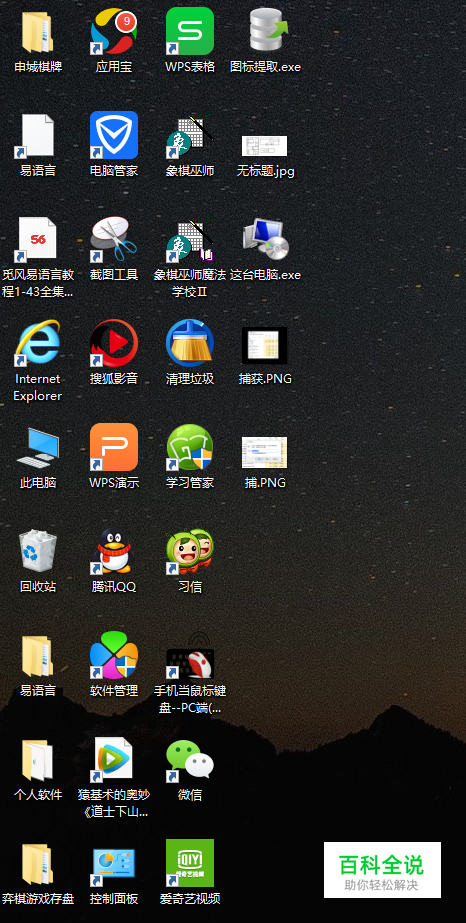
Task: Select the 捕.PNG image file
Action: [x=264, y=452]
